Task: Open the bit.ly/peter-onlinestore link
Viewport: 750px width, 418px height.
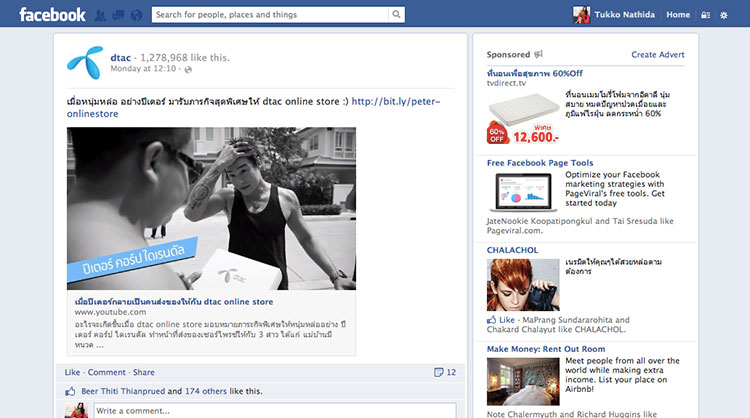Action: pyautogui.click(x=254, y=108)
